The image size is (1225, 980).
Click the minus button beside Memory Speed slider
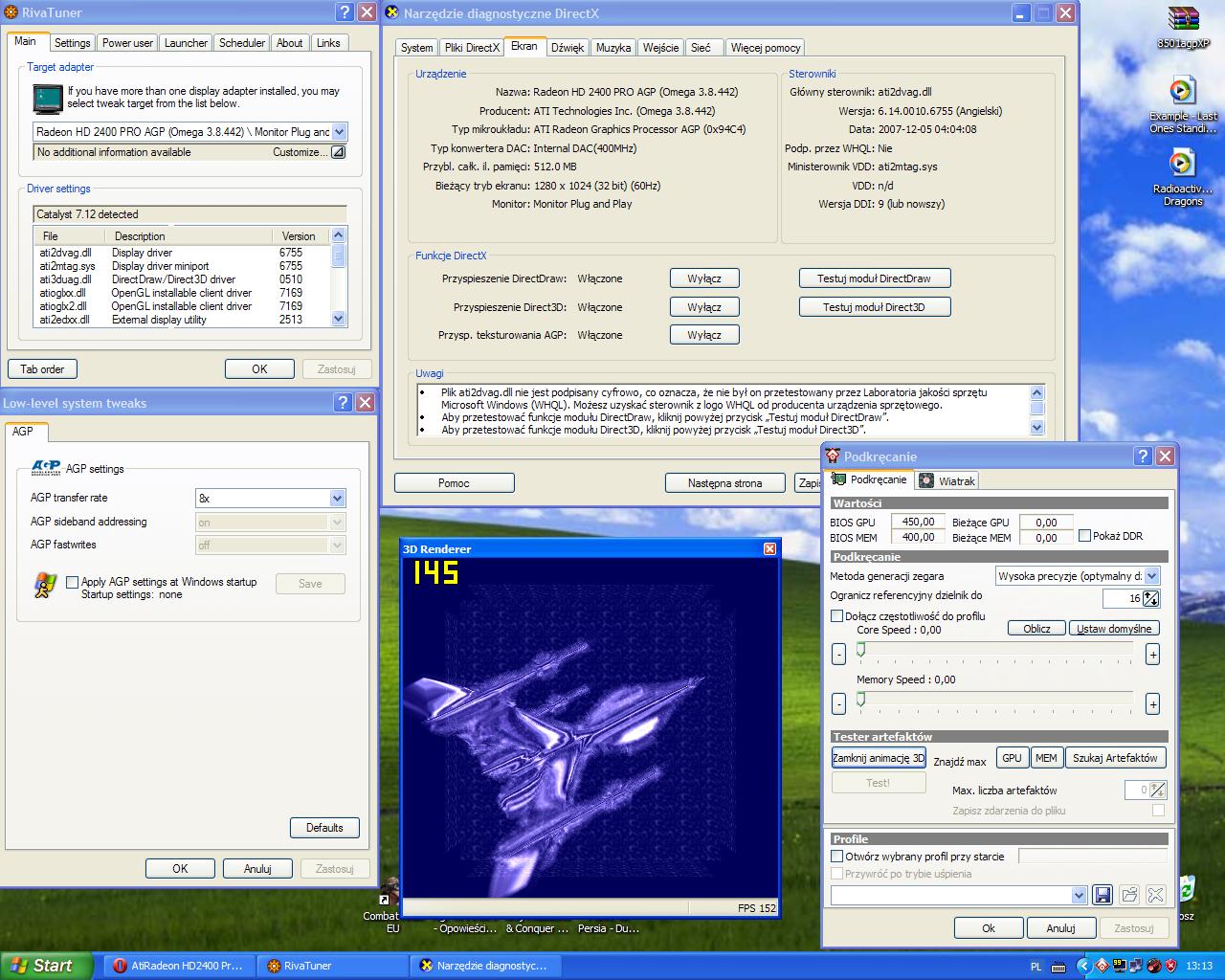click(838, 704)
